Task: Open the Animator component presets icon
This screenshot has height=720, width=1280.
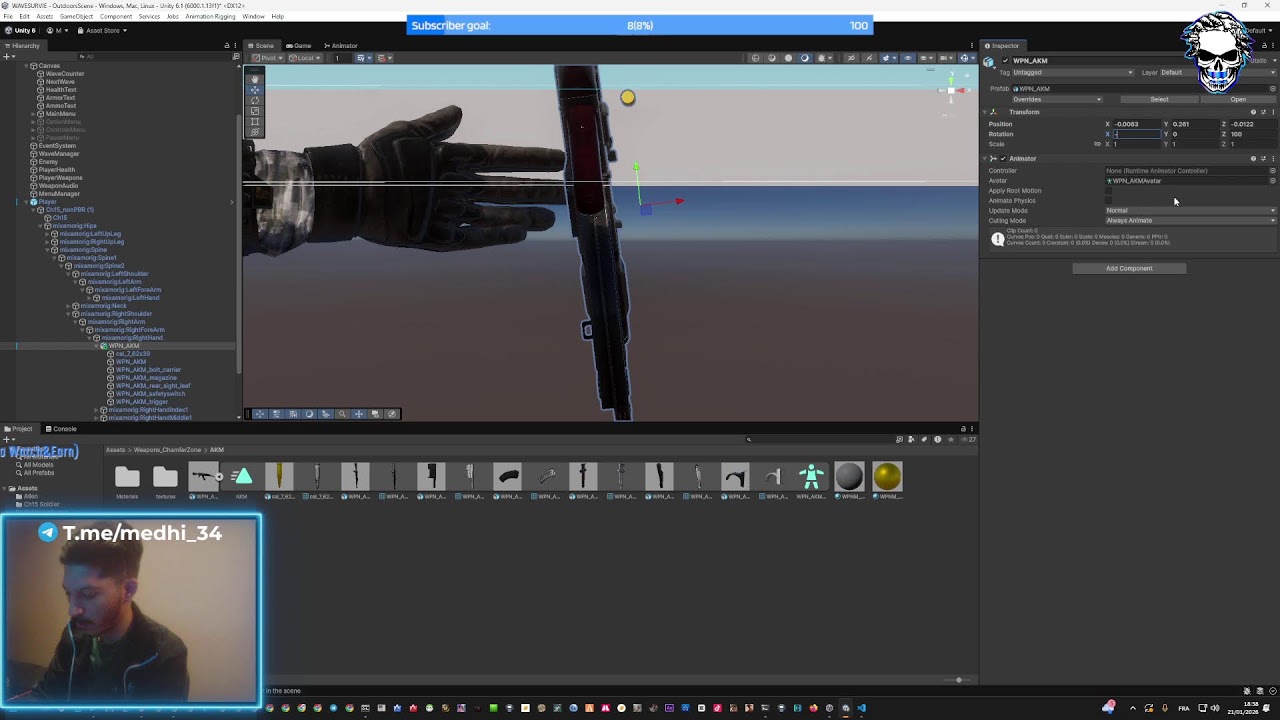Action: click(1263, 159)
